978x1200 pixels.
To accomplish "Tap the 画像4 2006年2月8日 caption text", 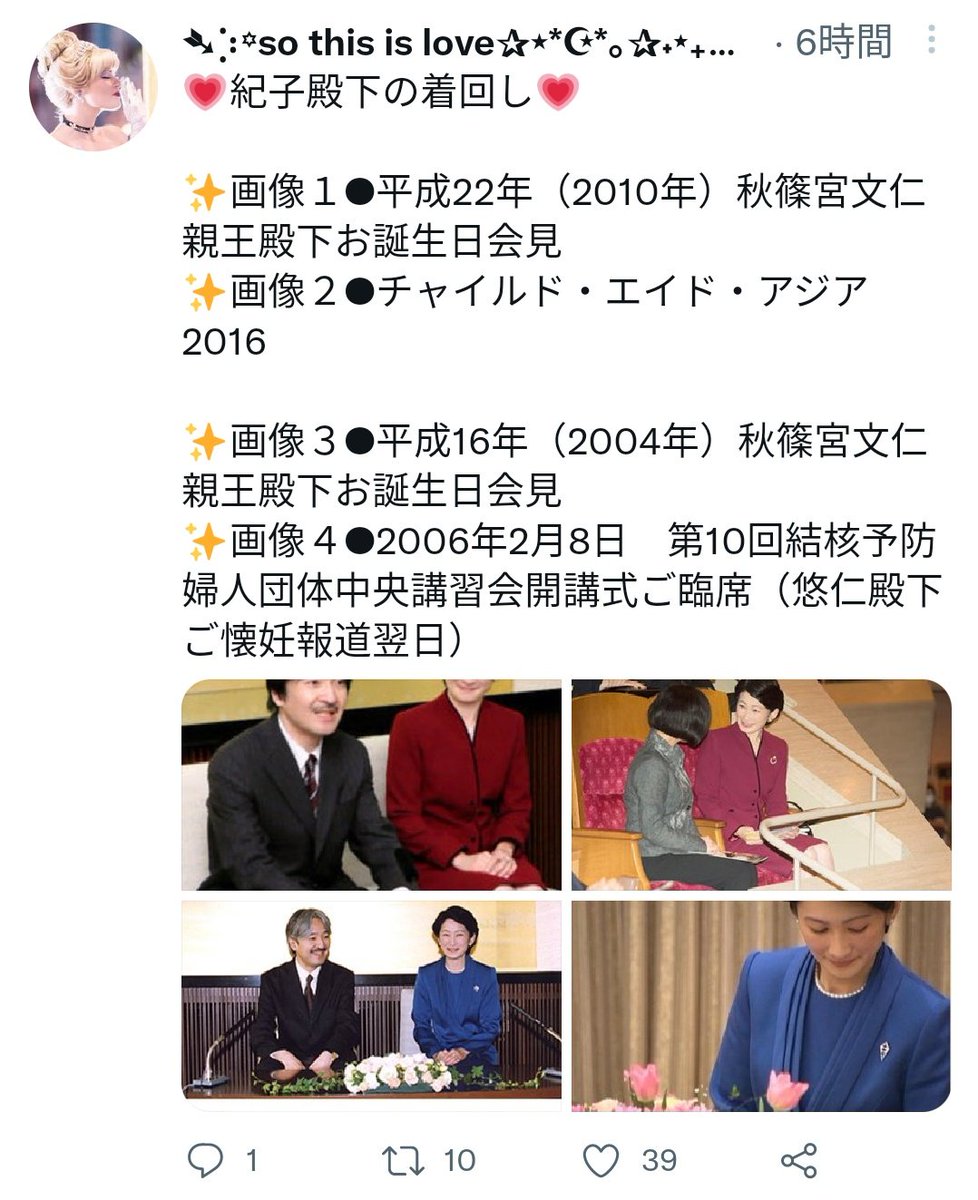I will (562, 591).
